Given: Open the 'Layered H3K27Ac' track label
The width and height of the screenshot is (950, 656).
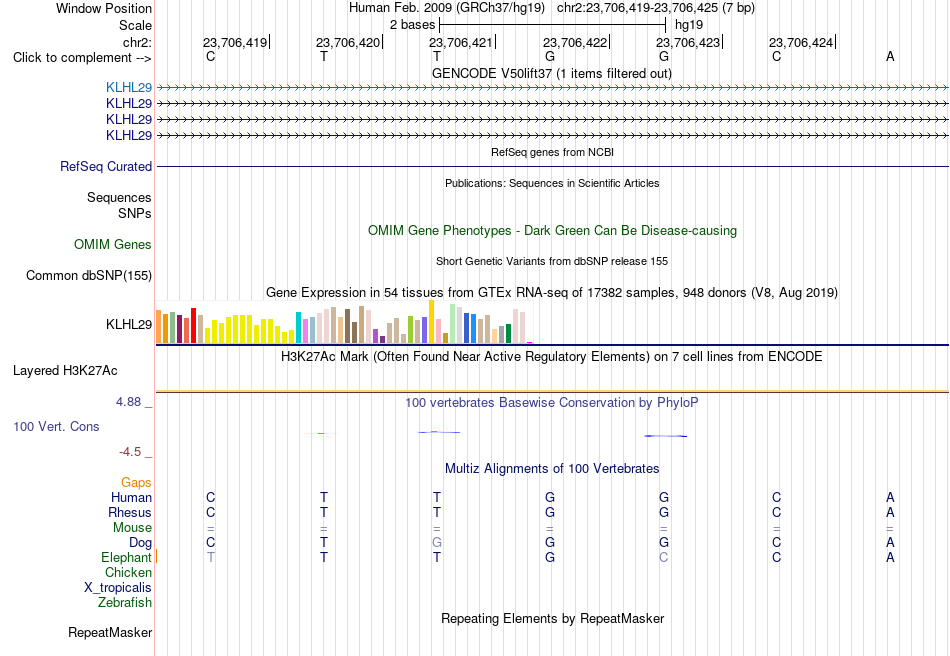Looking at the screenshot, I should 65,371.
